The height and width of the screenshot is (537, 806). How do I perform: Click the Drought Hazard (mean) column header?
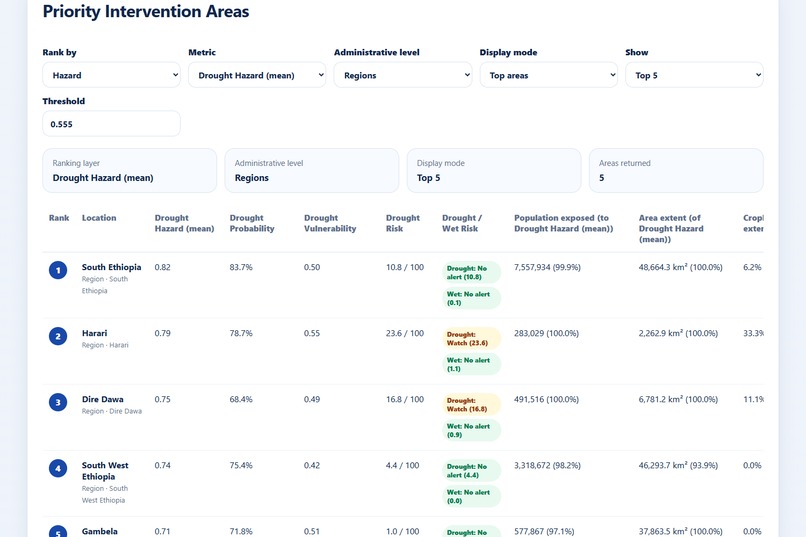184,223
